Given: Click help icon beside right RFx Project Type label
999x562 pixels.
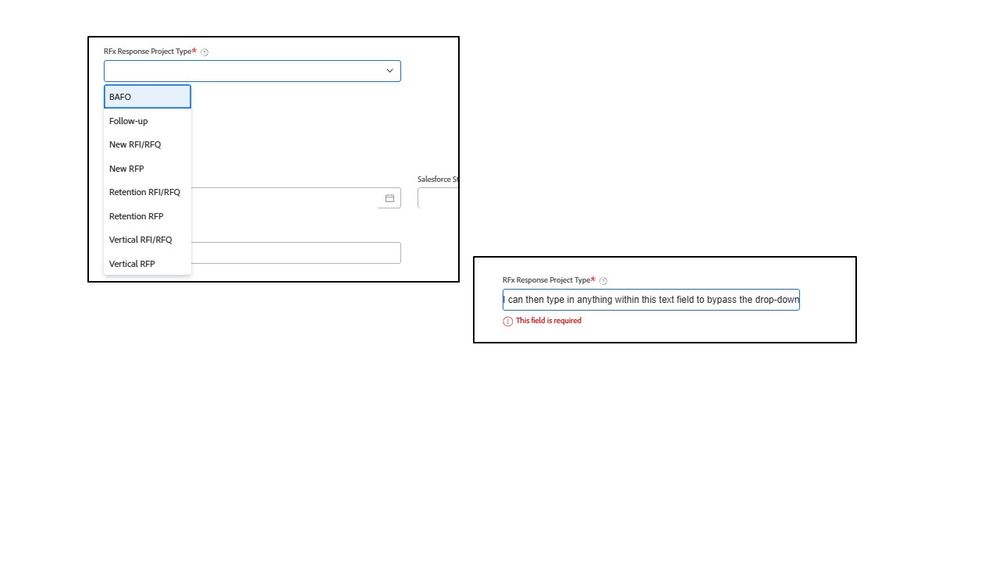Looking at the screenshot, I should (603, 281).
